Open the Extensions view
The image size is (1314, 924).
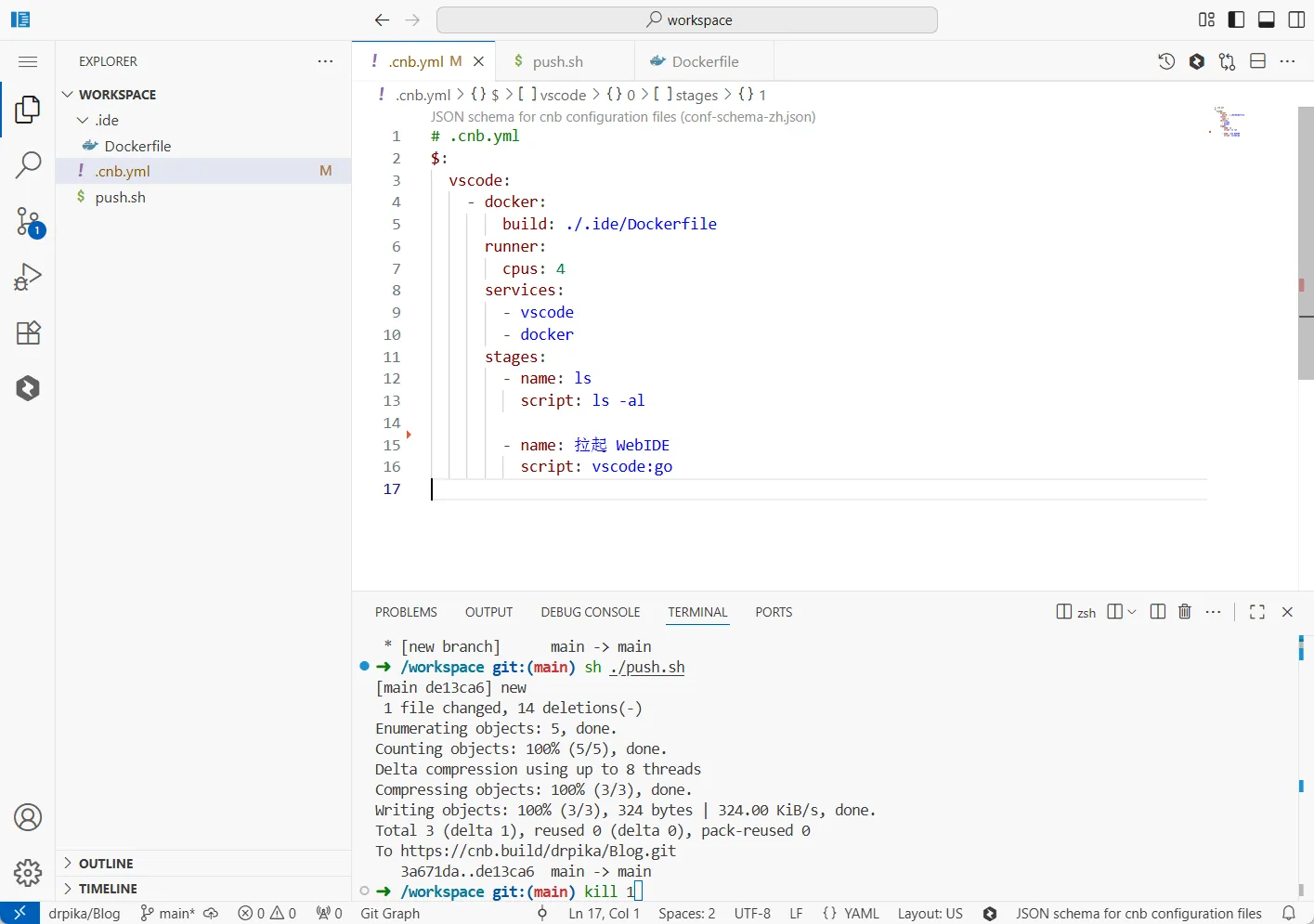[28, 332]
